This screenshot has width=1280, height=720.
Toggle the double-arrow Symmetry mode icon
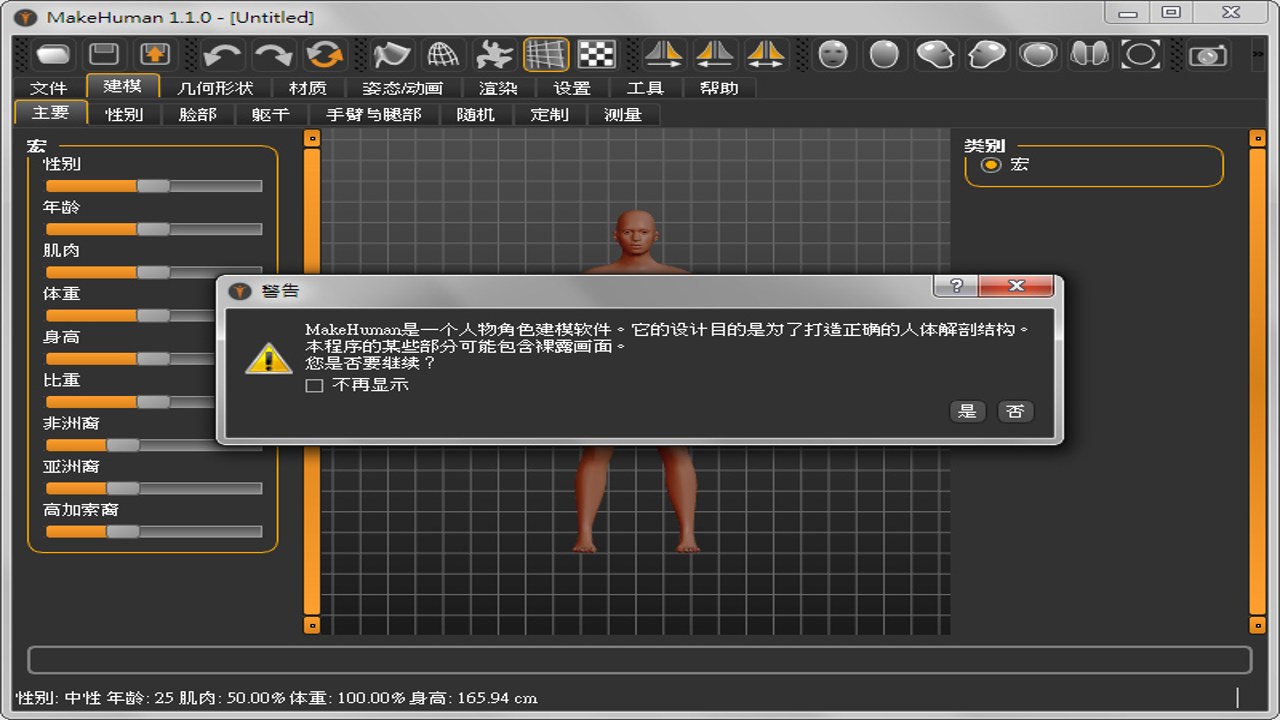[x=766, y=54]
